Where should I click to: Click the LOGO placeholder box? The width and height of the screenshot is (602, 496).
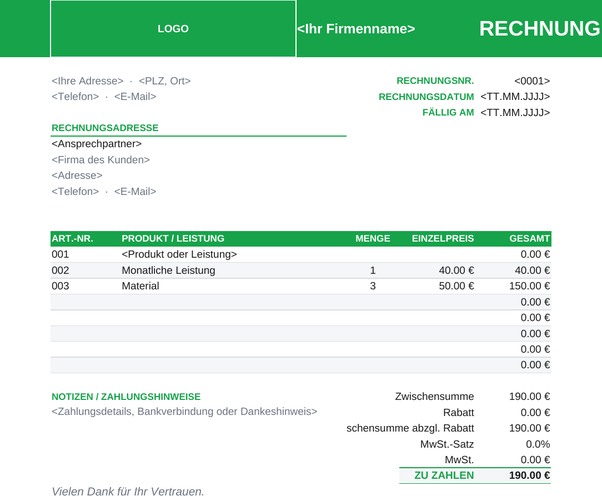(173, 28)
